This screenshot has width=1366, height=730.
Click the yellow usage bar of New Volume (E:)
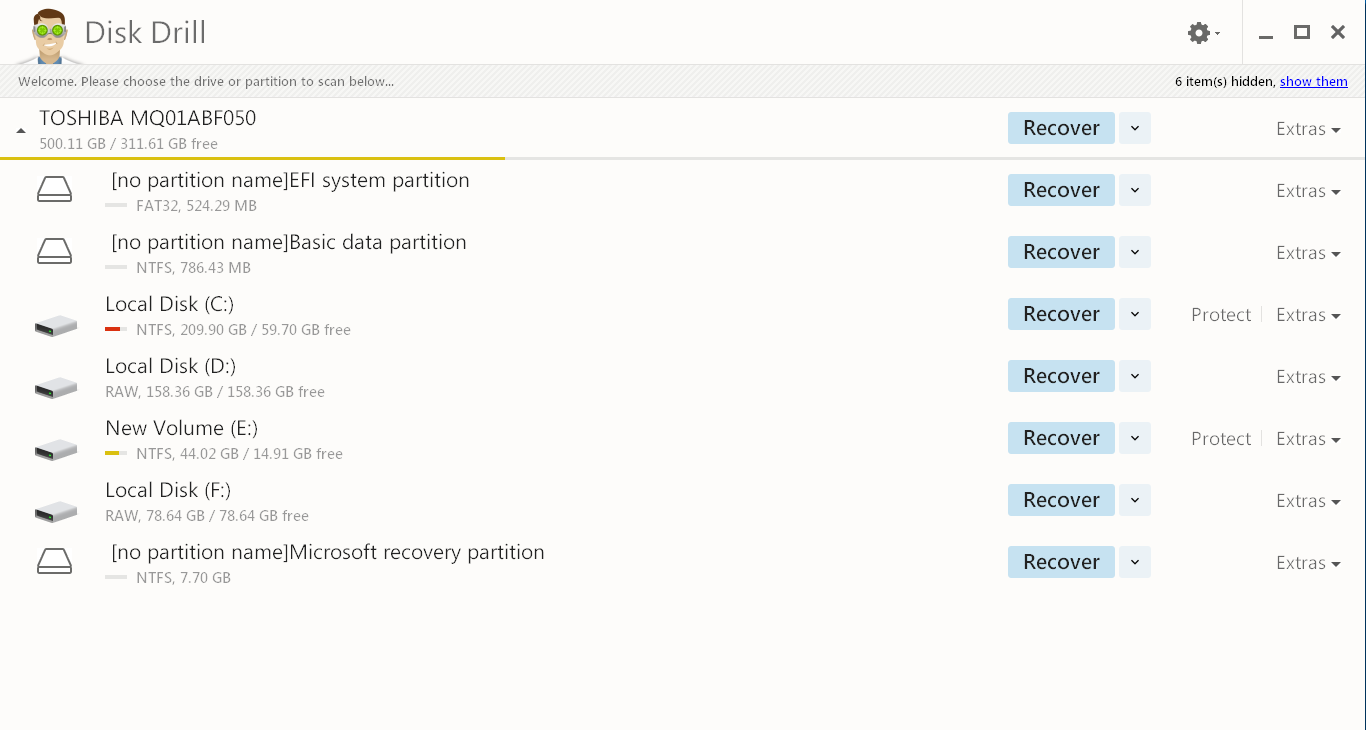coord(112,454)
